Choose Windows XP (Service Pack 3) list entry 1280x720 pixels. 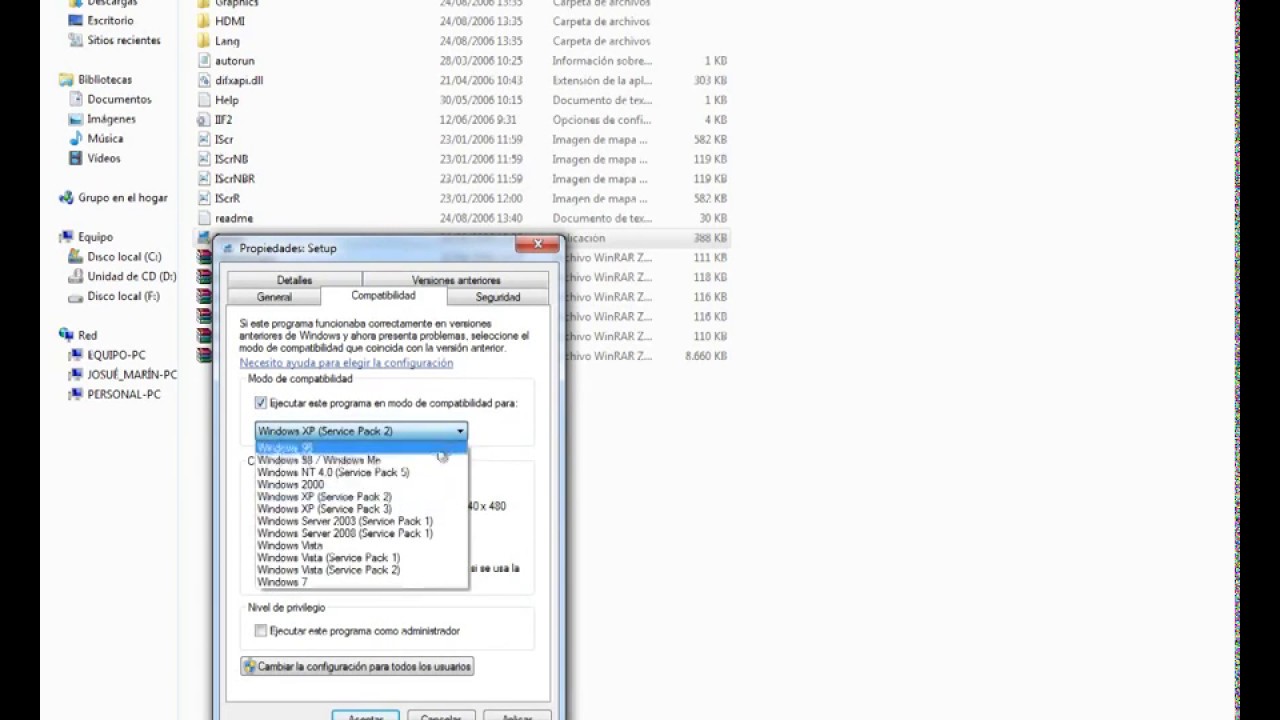point(361,509)
